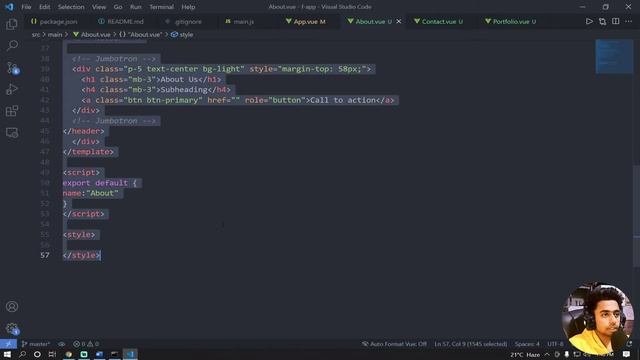Image resolution: width=640 pixels, height=360 pixels.
Task: Open the Terminal menu
Action: (161, 7)
